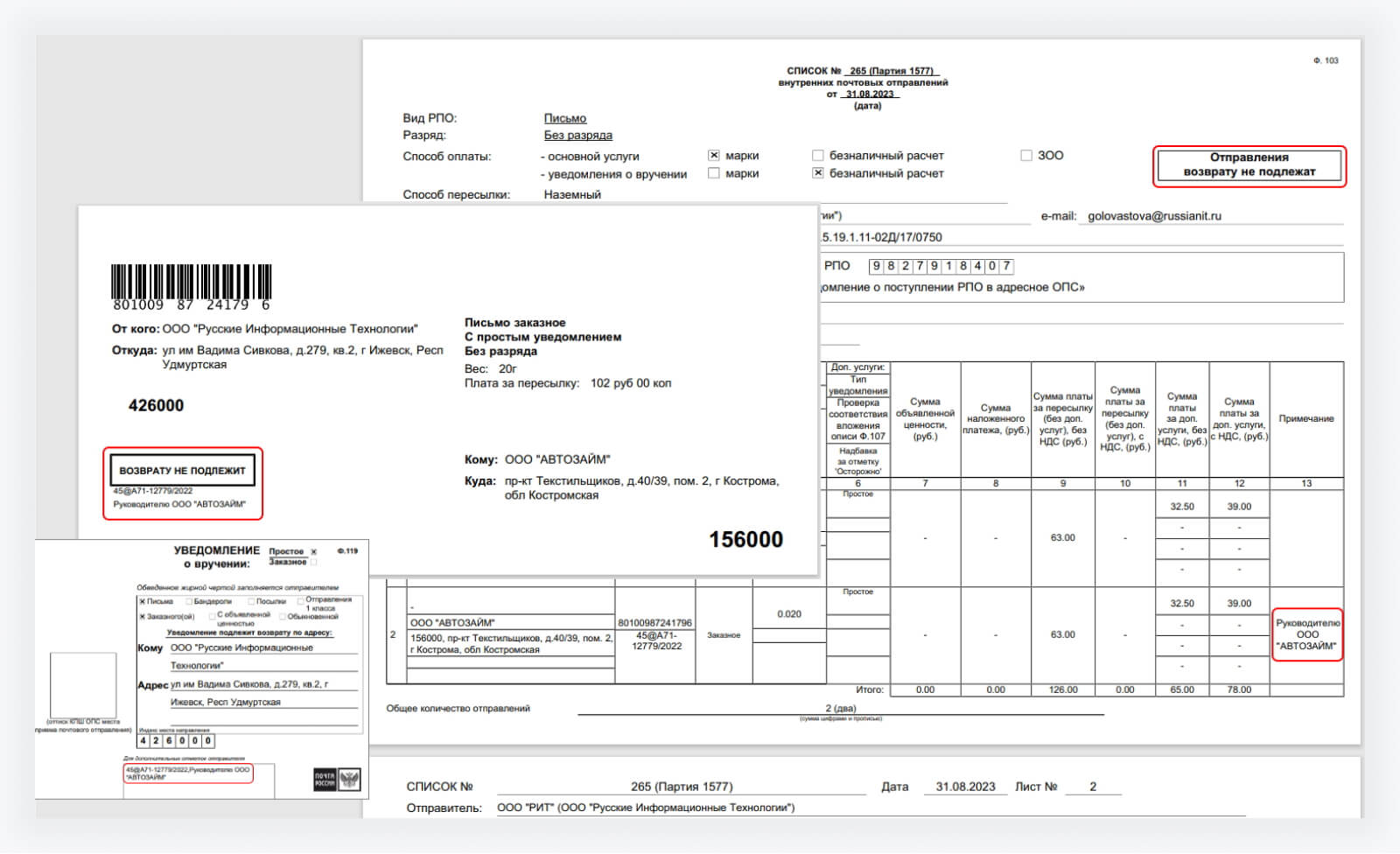Toggle the марки checkbox for уведомления о вручении
This screenshot has height=854, width=1400.
click(713, 173)
